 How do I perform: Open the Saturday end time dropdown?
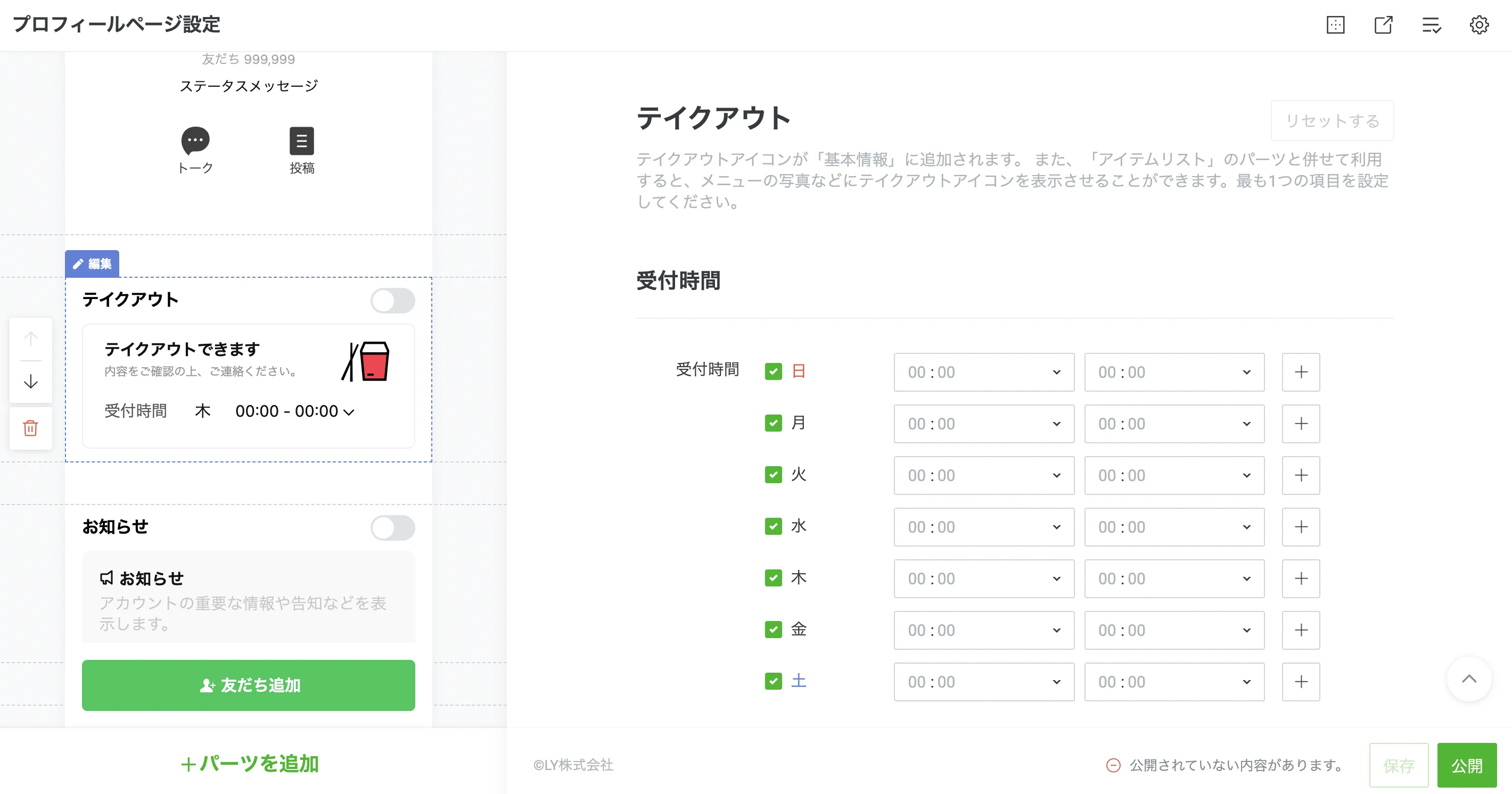(x=1174, y=682)
